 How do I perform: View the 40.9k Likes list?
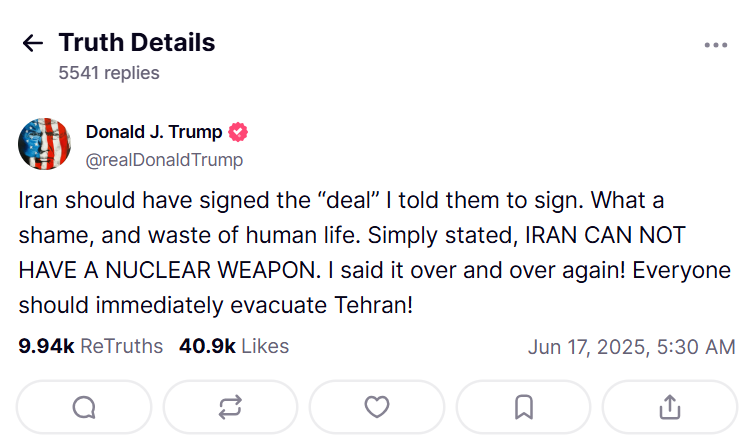coord(234,347)
